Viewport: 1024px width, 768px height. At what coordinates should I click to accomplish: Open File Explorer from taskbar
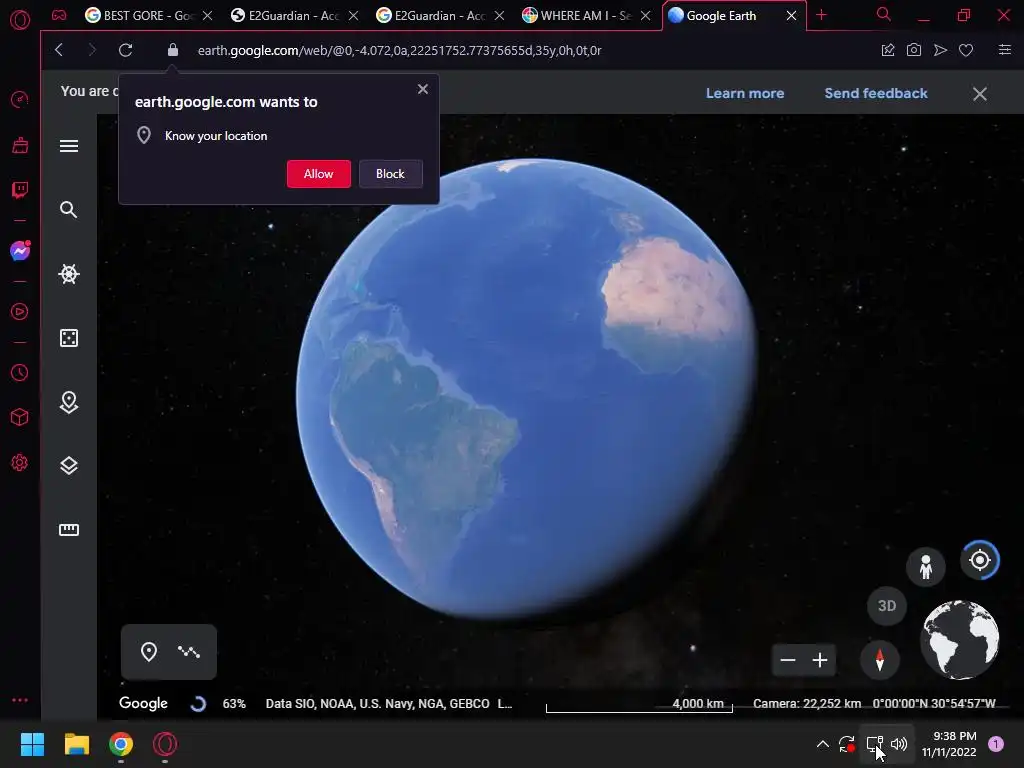click(76, 744)
